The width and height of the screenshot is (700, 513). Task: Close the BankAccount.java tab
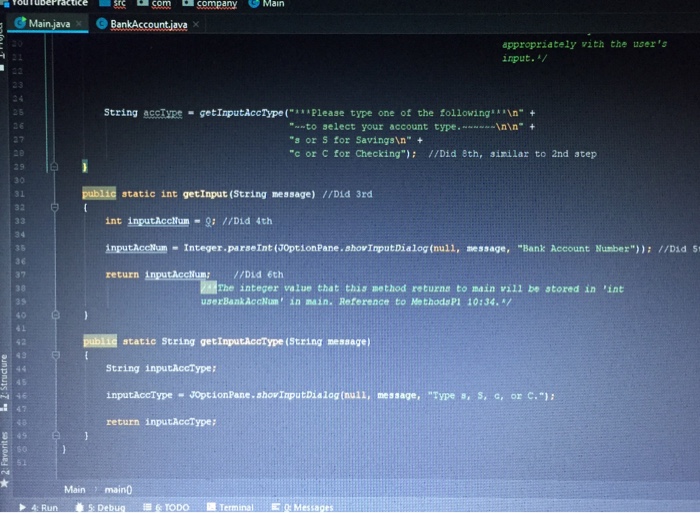point(196,24)
